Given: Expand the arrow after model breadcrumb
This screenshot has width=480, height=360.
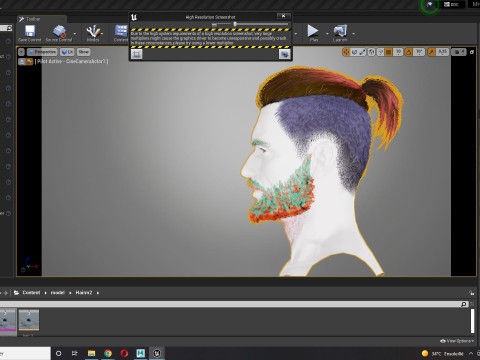Looking at the screenshot, I should (x=70, y=293).
